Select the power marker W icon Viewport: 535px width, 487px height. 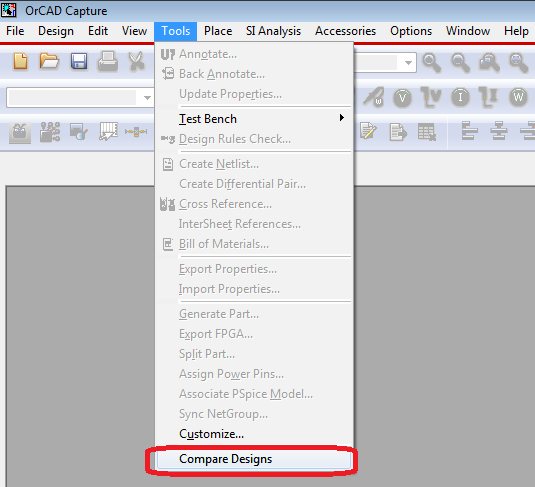click(518, 98)
